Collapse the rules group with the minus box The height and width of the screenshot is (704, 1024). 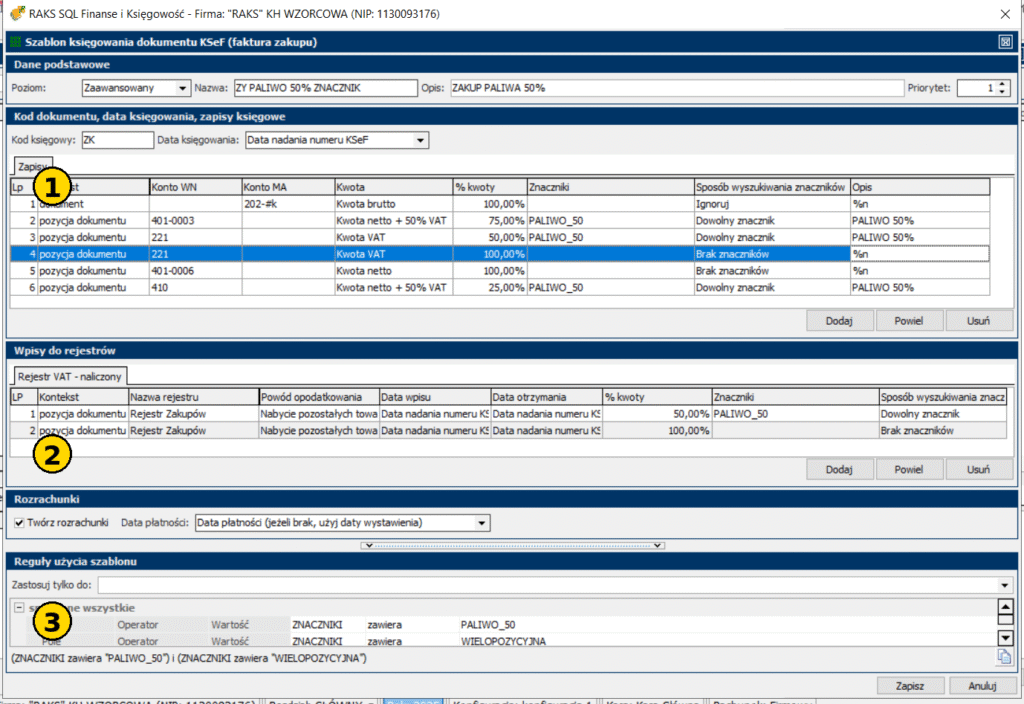click(19, 607)
